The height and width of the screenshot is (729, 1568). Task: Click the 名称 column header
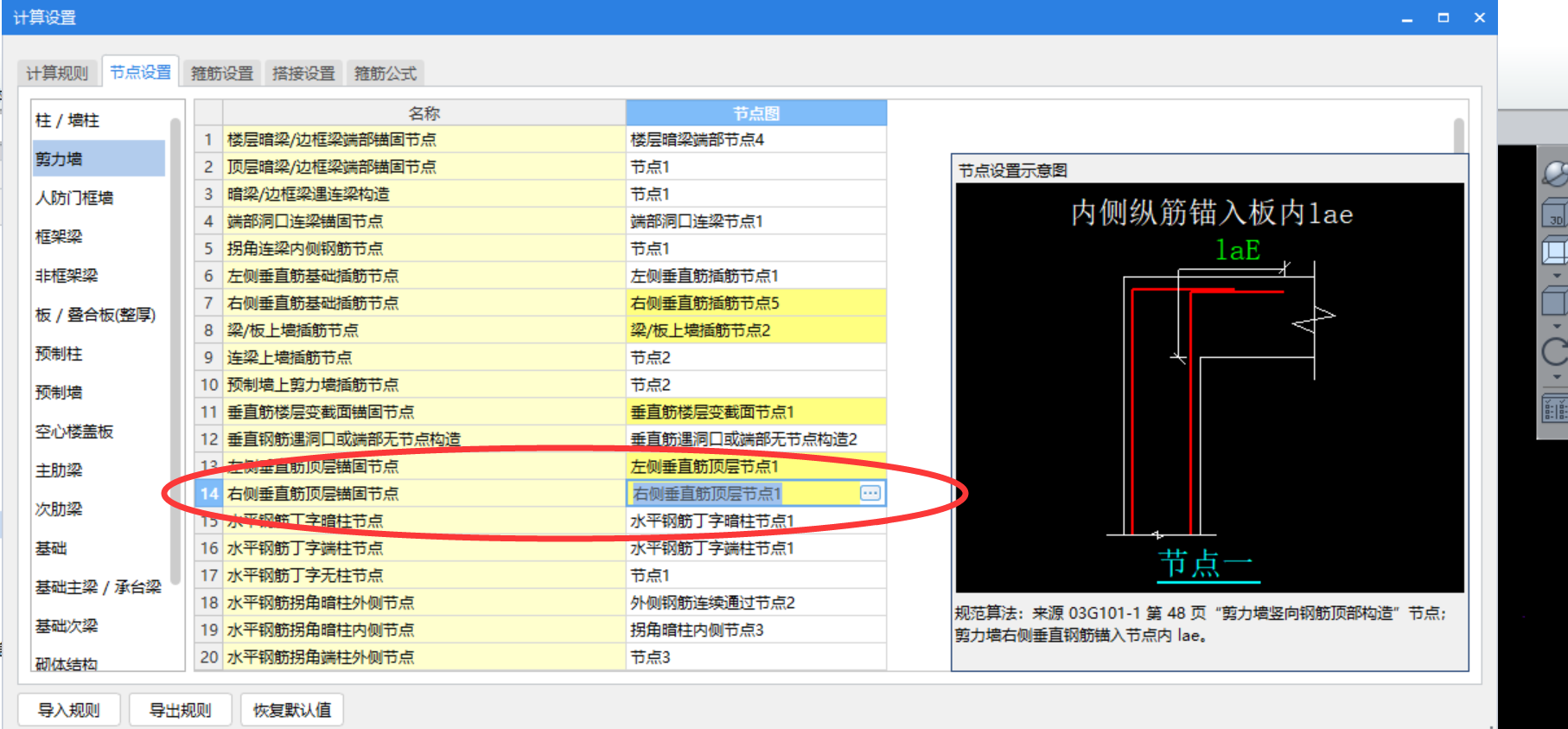tap(424, 113)
